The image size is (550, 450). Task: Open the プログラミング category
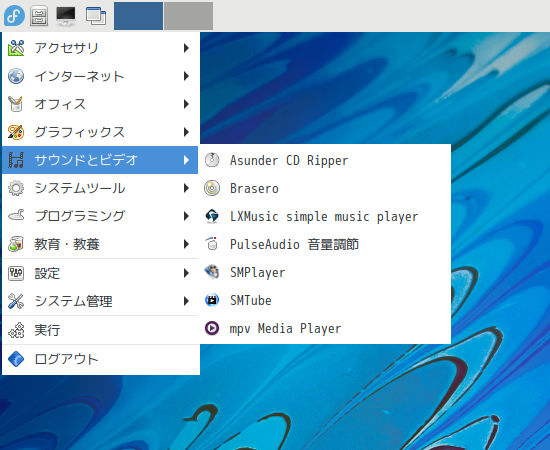[x=100, y=216]
